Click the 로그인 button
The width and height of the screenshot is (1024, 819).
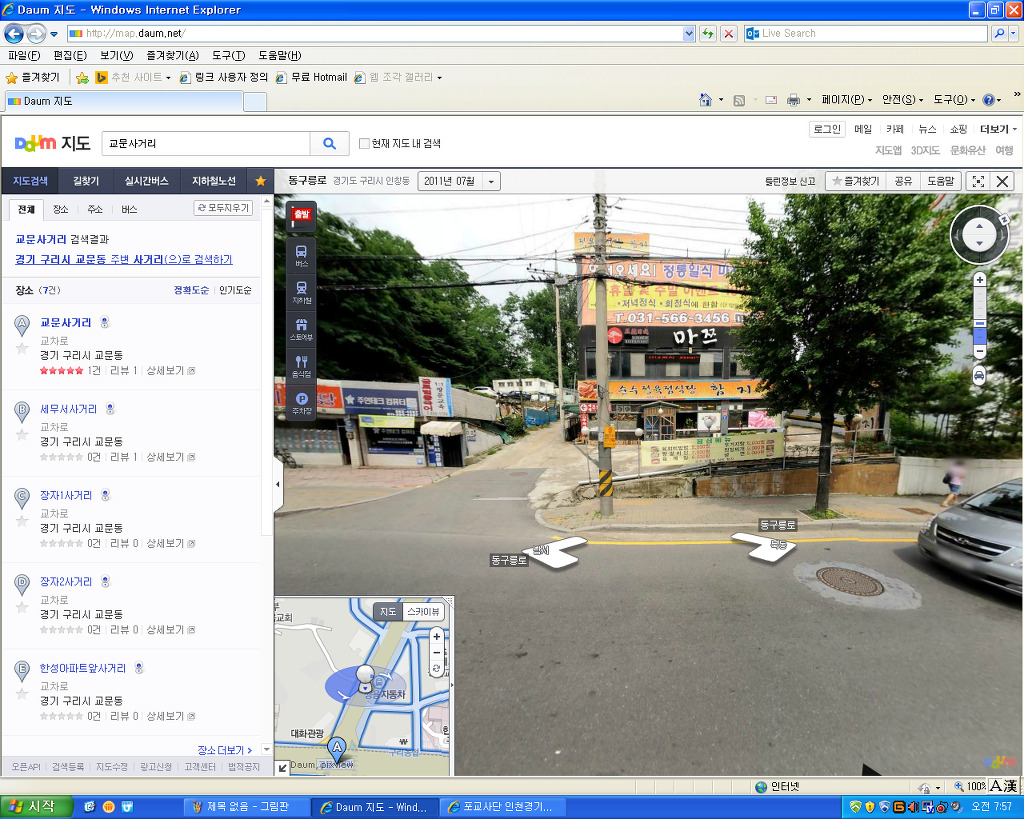click(827, 129)
